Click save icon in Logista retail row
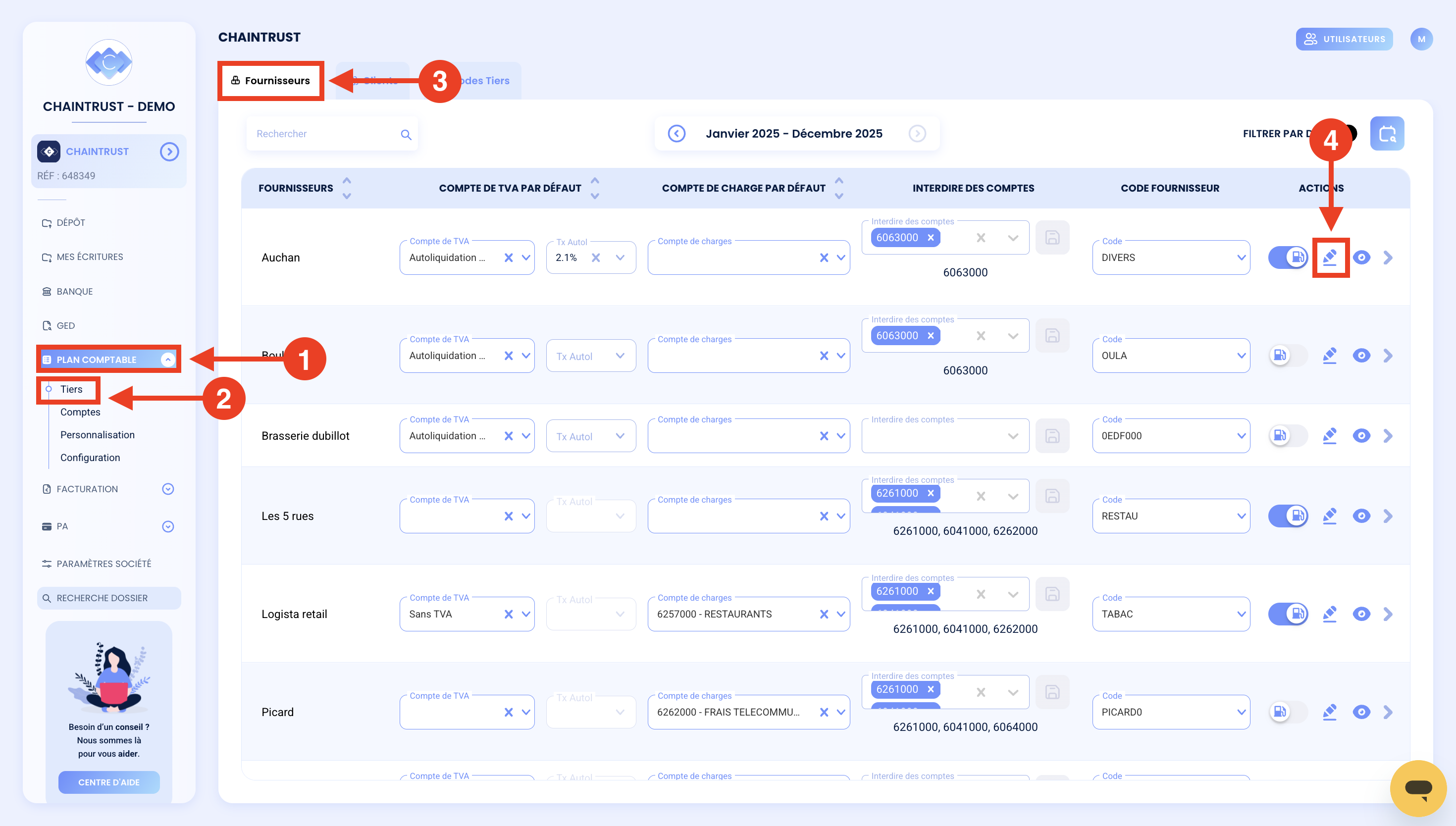Viewport: 1456px width, 826px height. pyautogui.click(x=1052, y=594)
